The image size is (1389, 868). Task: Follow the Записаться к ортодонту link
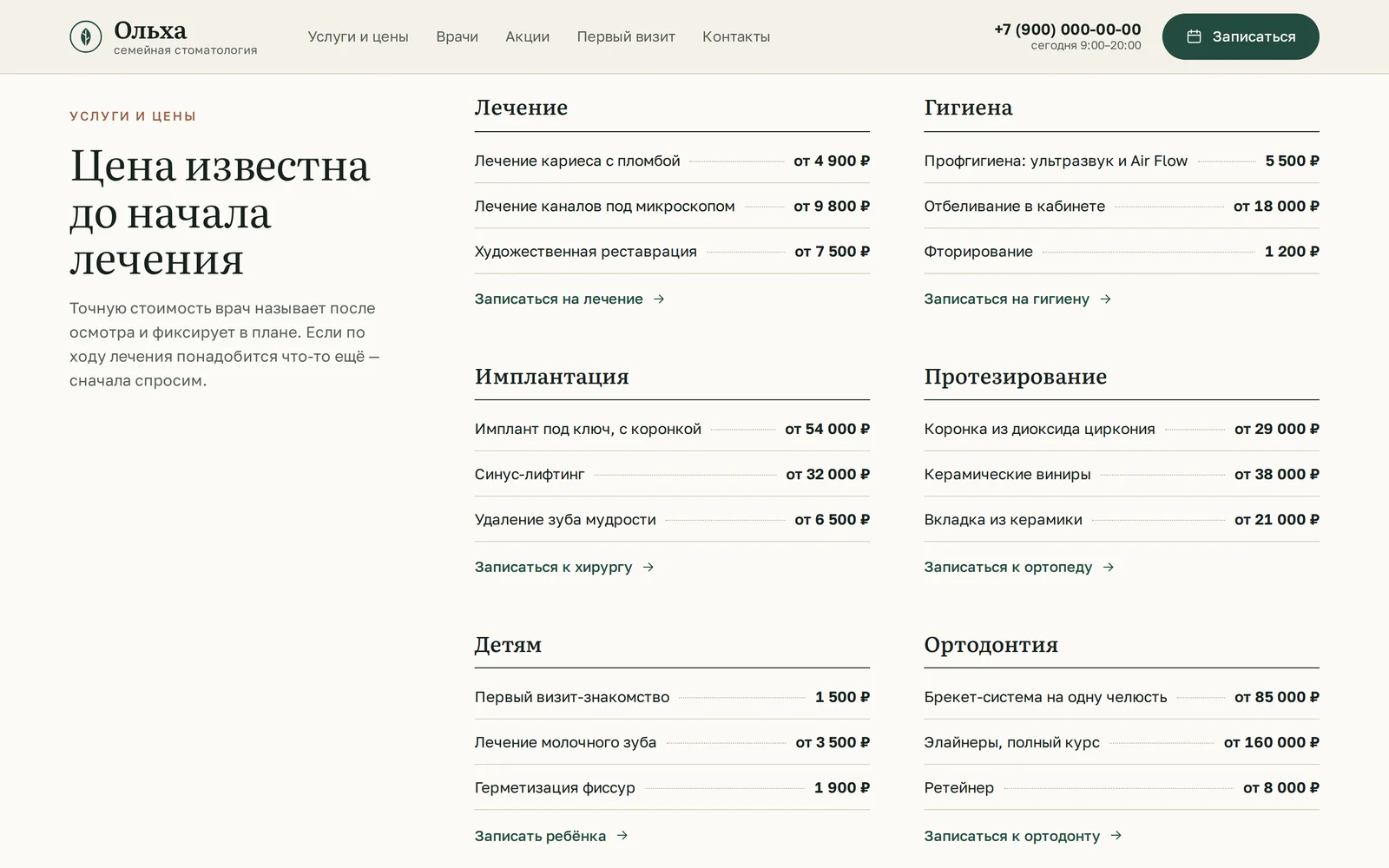tap(1011, 836)
